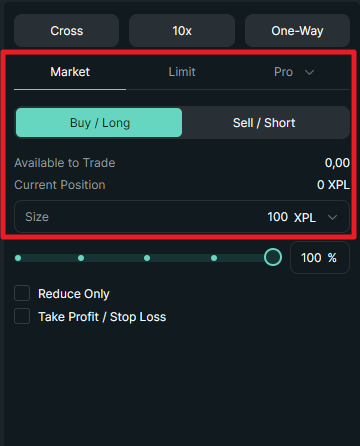Set slider to the 50% marker dot
The image size is (360, 446).
[x=147, y=258]
